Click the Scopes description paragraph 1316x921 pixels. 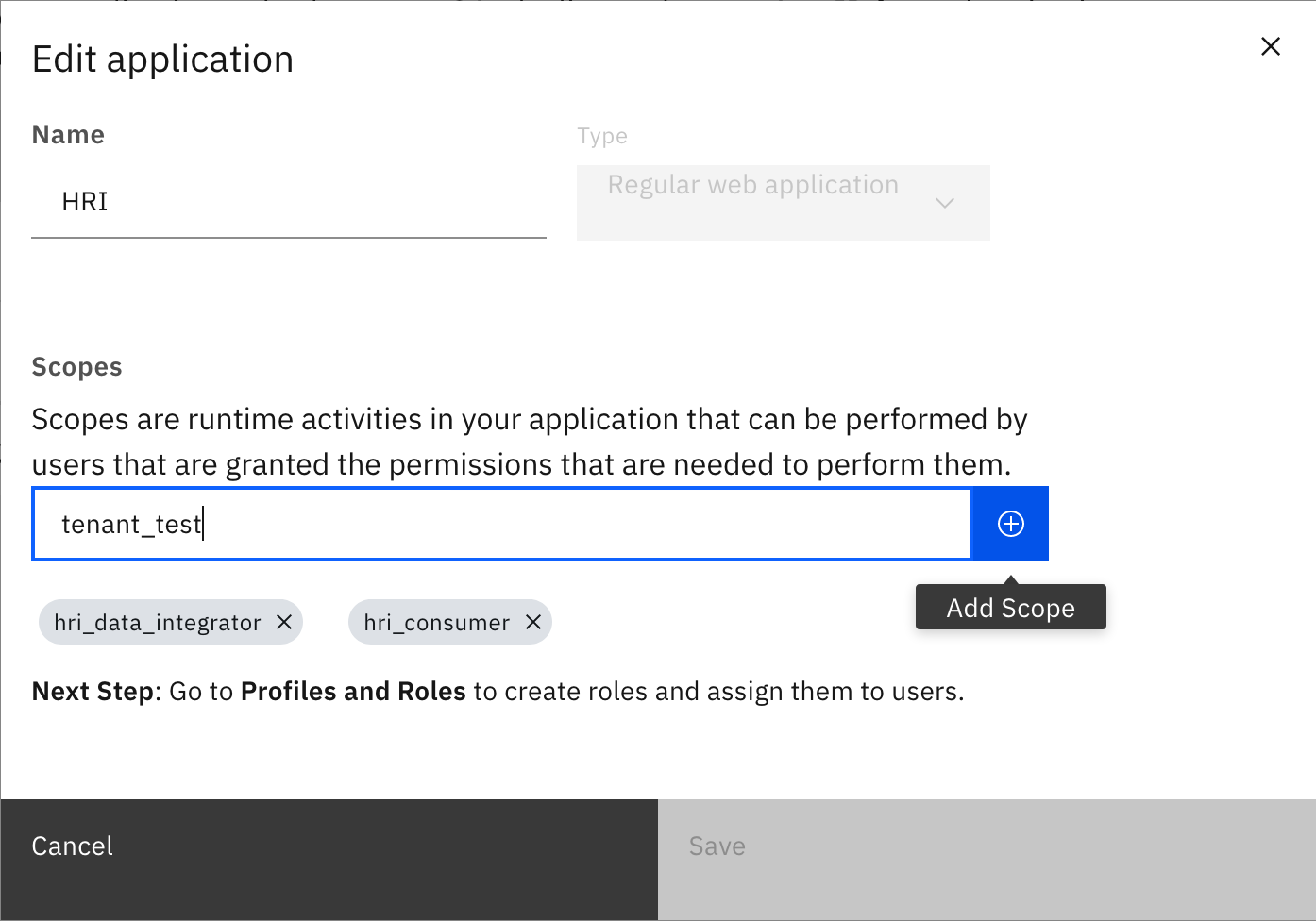[530, 442]
